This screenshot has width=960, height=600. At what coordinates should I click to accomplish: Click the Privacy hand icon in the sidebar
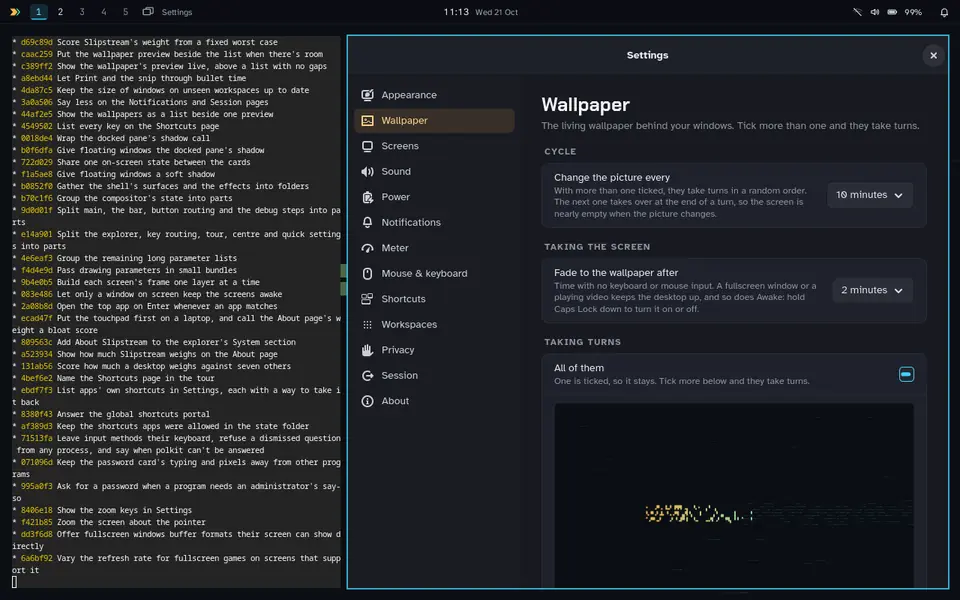click(x=367, y=350)
